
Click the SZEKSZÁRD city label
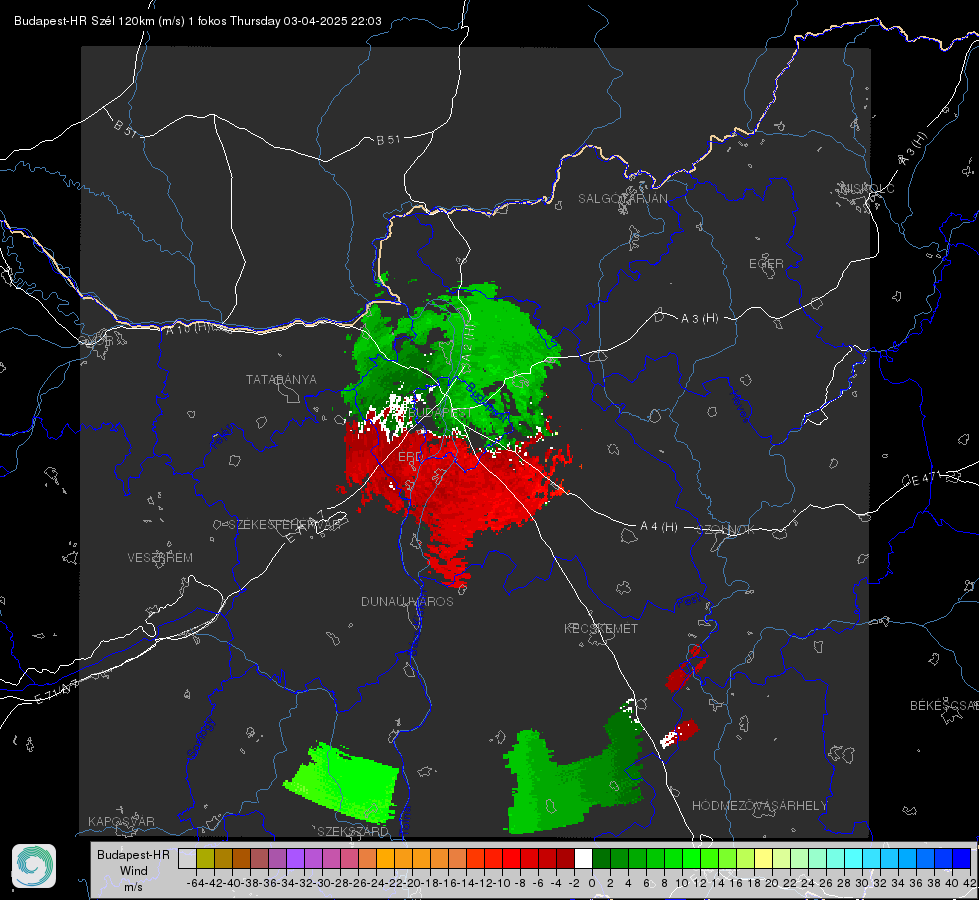[x=353, y=831]
